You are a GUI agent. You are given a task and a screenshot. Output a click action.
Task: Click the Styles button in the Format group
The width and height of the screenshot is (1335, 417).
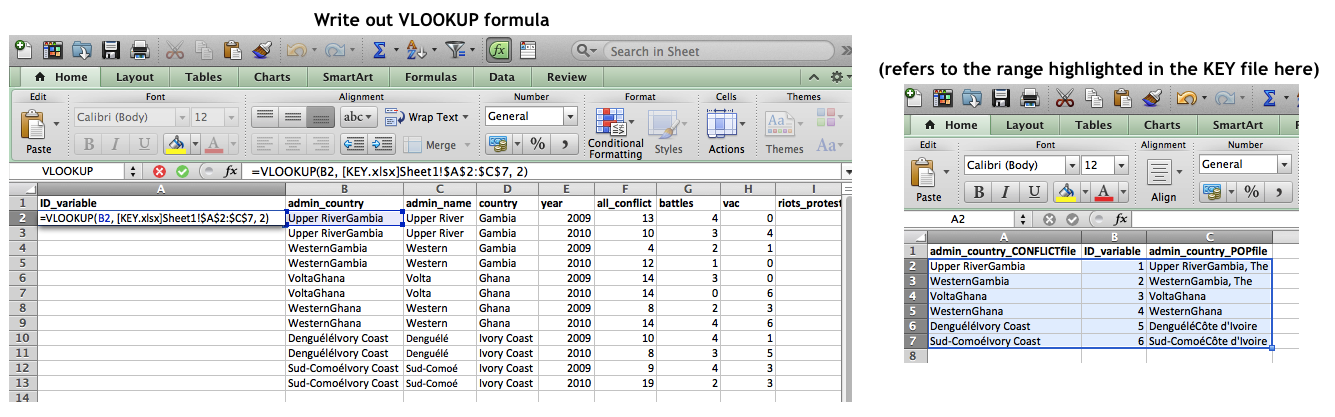coord(668,133)
